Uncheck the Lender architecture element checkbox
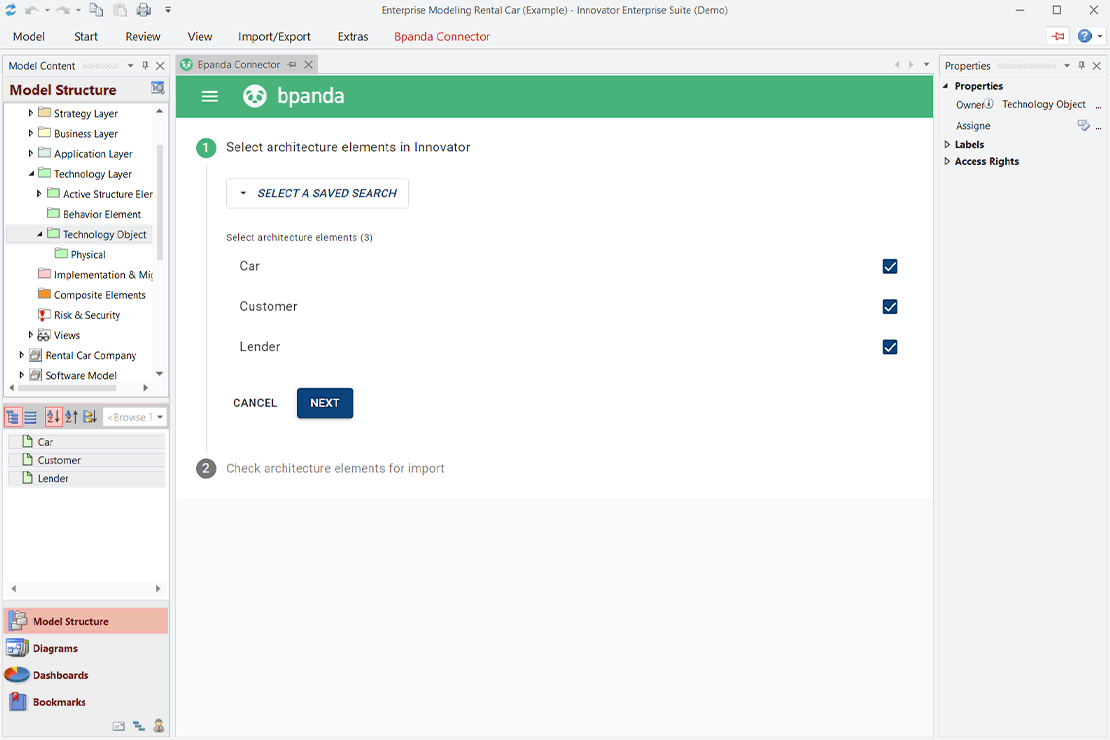Image resolution: width=1110 pixels, height=740 pixels. pos(890,347)
